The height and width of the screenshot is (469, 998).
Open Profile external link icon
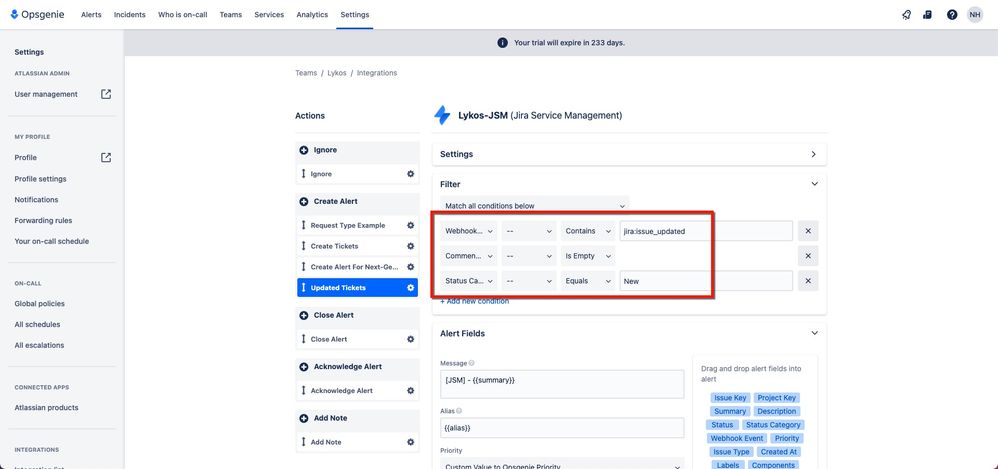106,157
